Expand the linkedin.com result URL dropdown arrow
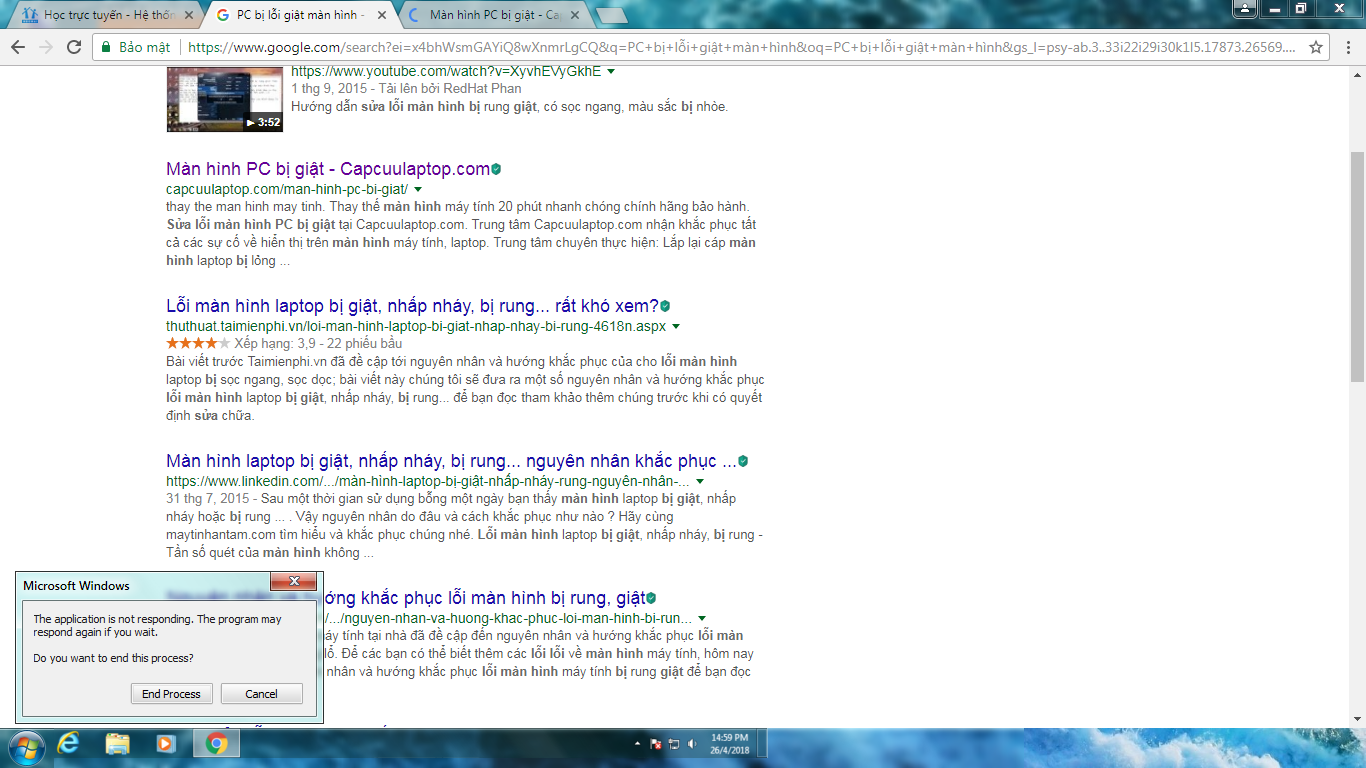 click(700, 481)
